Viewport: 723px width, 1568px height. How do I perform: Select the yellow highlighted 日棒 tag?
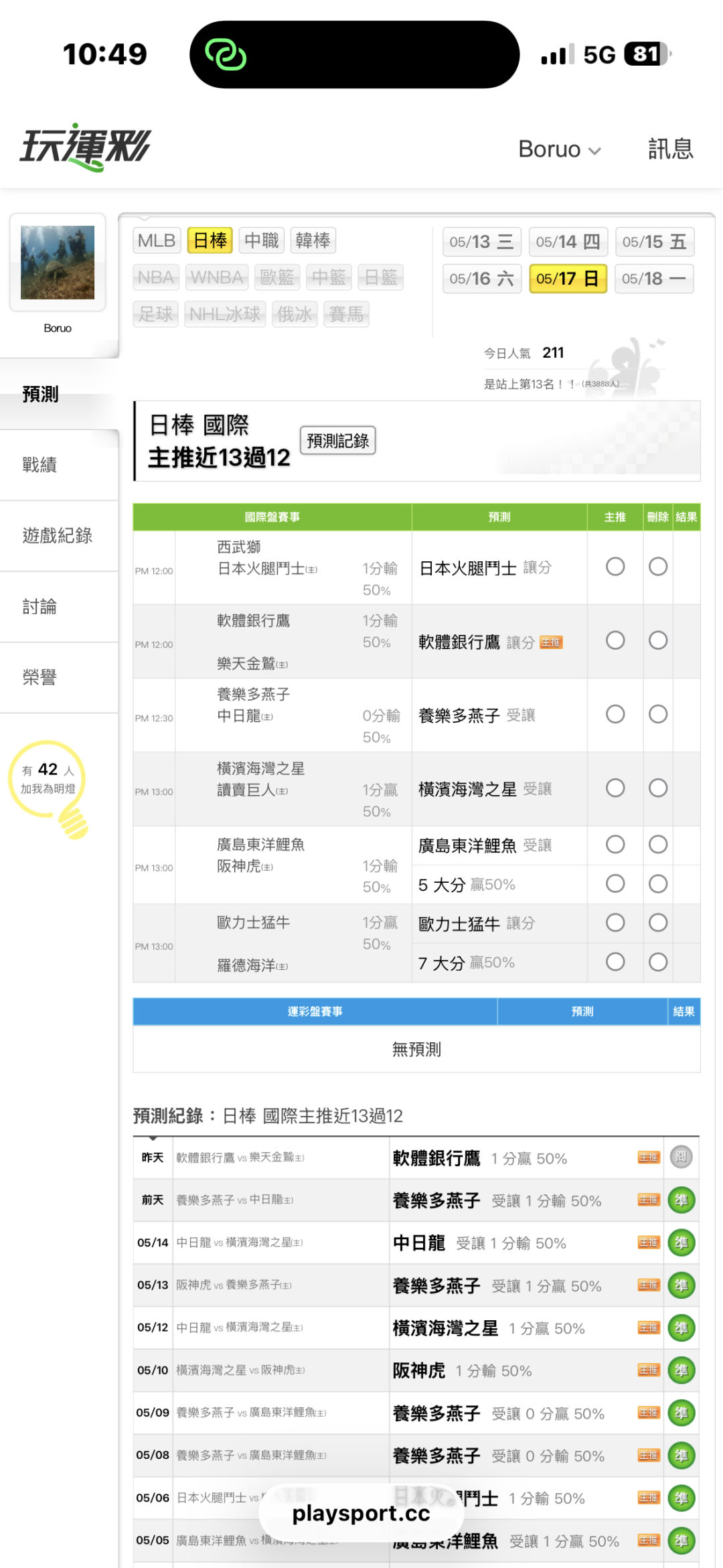coord(210,240)
